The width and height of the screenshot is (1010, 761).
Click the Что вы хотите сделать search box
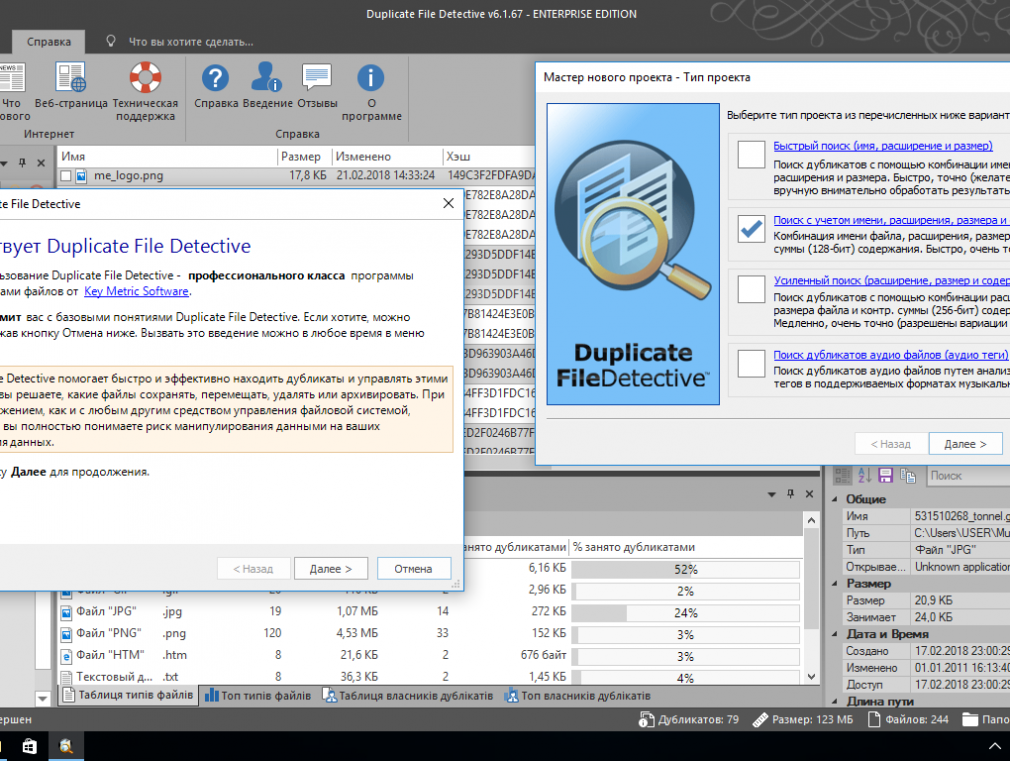(x=191, y=42)
